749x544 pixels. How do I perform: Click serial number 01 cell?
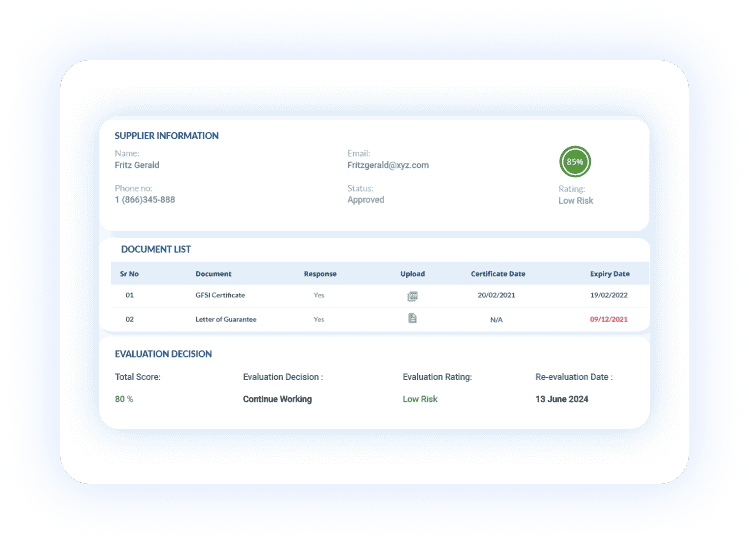[129, 295]
